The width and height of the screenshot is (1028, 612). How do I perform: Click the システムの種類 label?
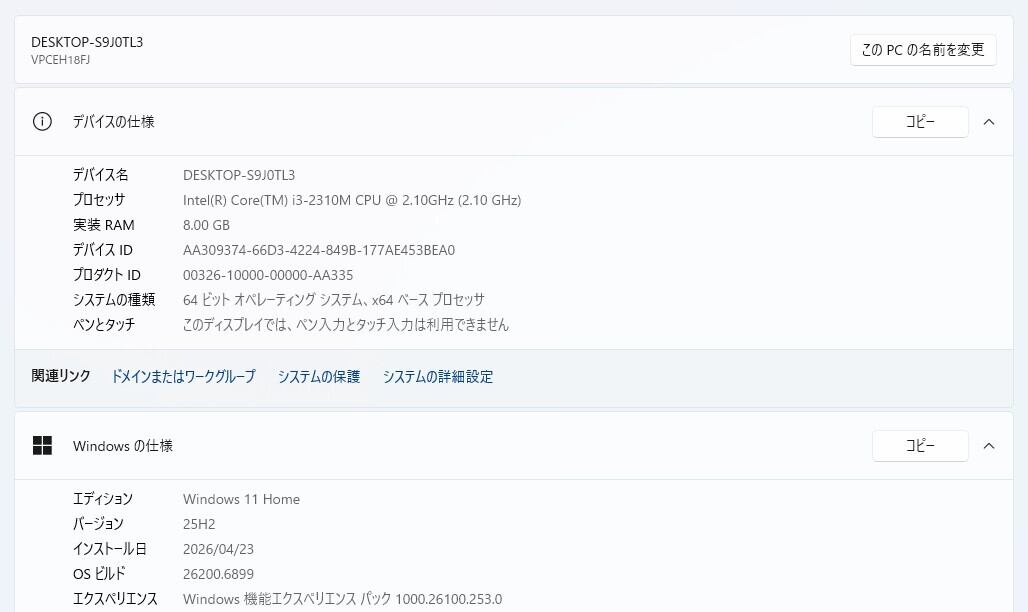[113, 300]
